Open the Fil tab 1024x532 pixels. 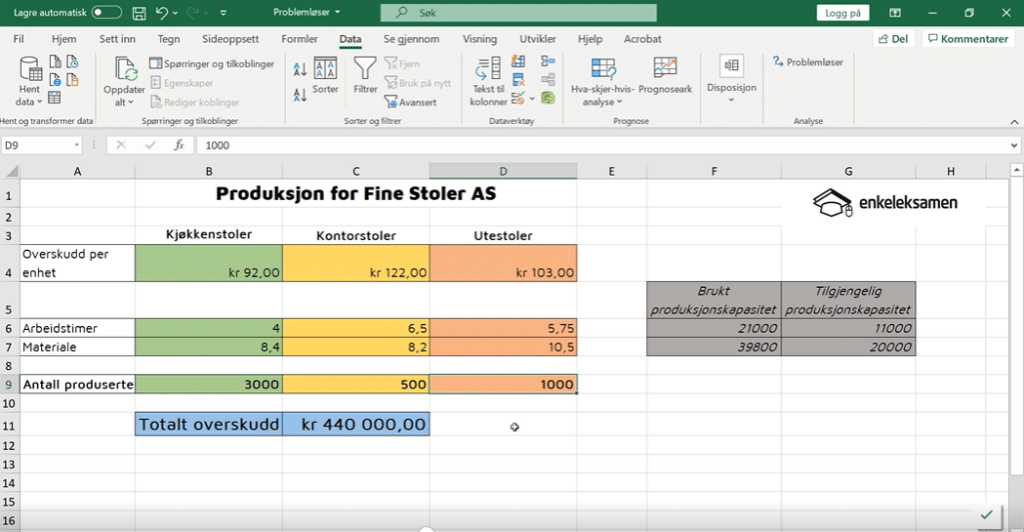18,39
